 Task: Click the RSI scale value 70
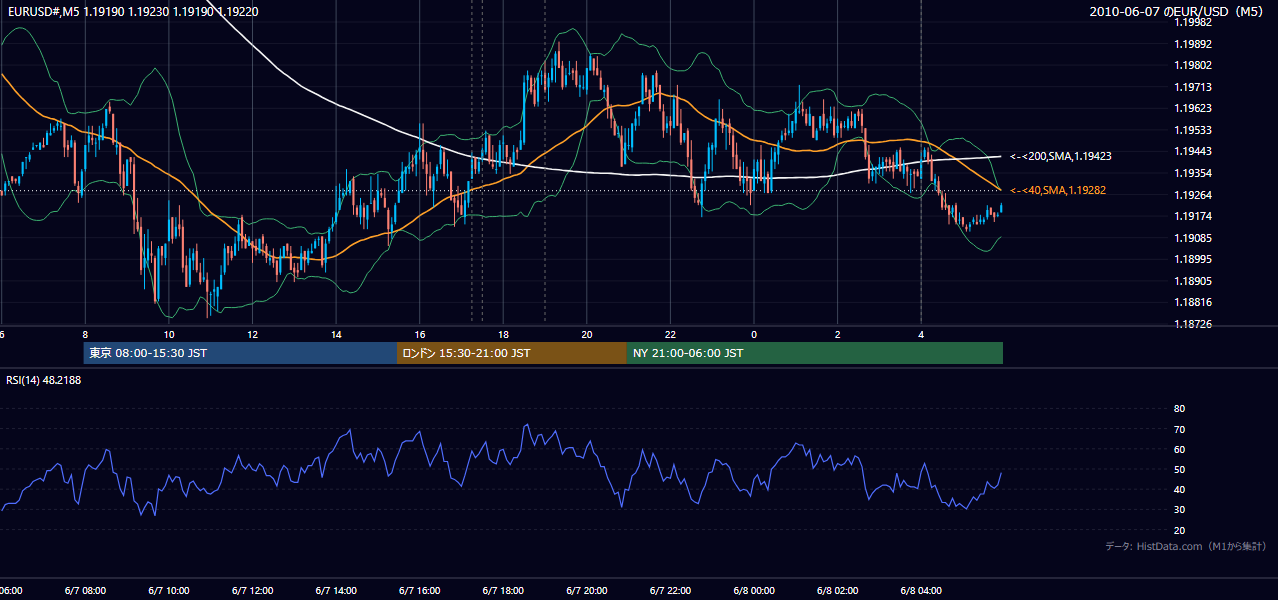(x=1179, y=429)
